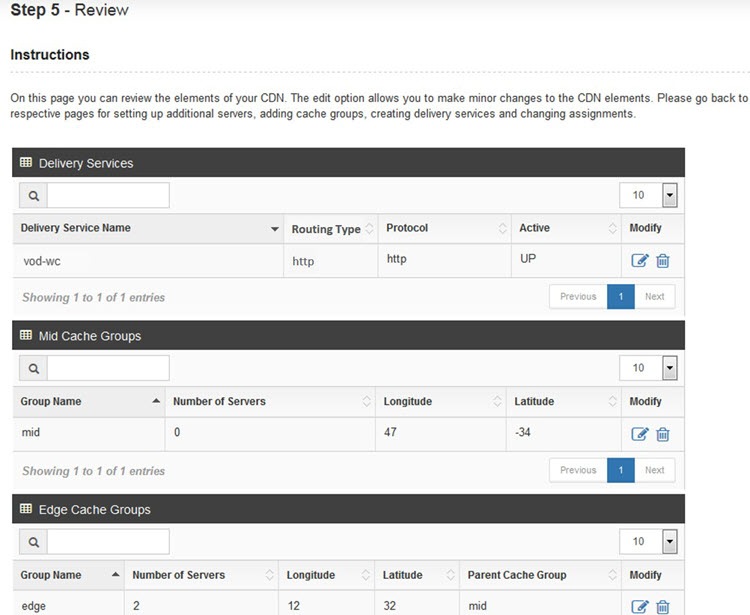
Task: Click the edge Number of Servers value 2
Action: 136,606
